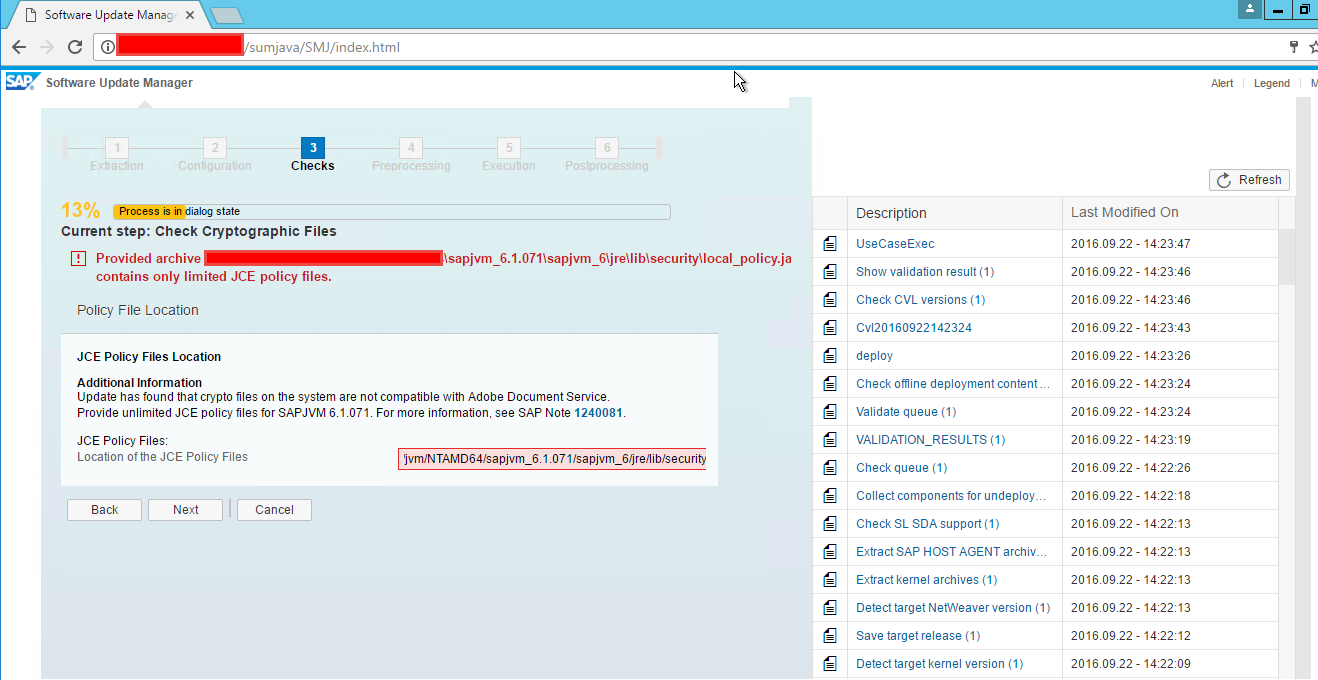Sort by Description column header
1318x680 pixels.
click(955, 213)
